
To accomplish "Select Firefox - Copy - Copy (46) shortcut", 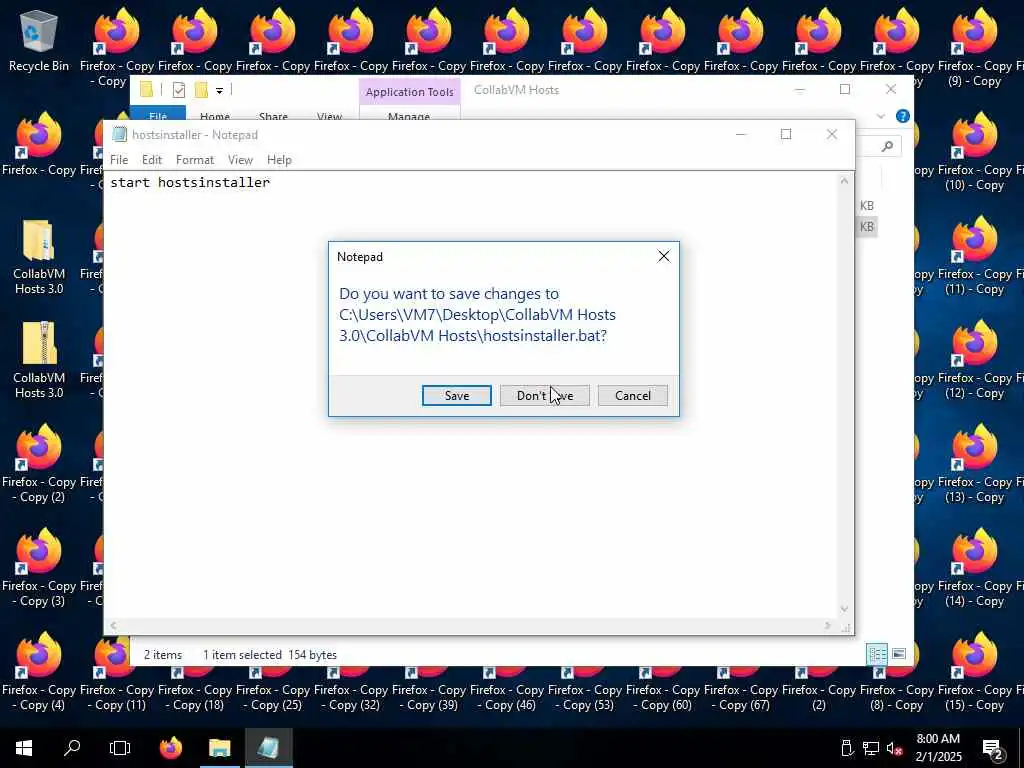I will [507, 689].
